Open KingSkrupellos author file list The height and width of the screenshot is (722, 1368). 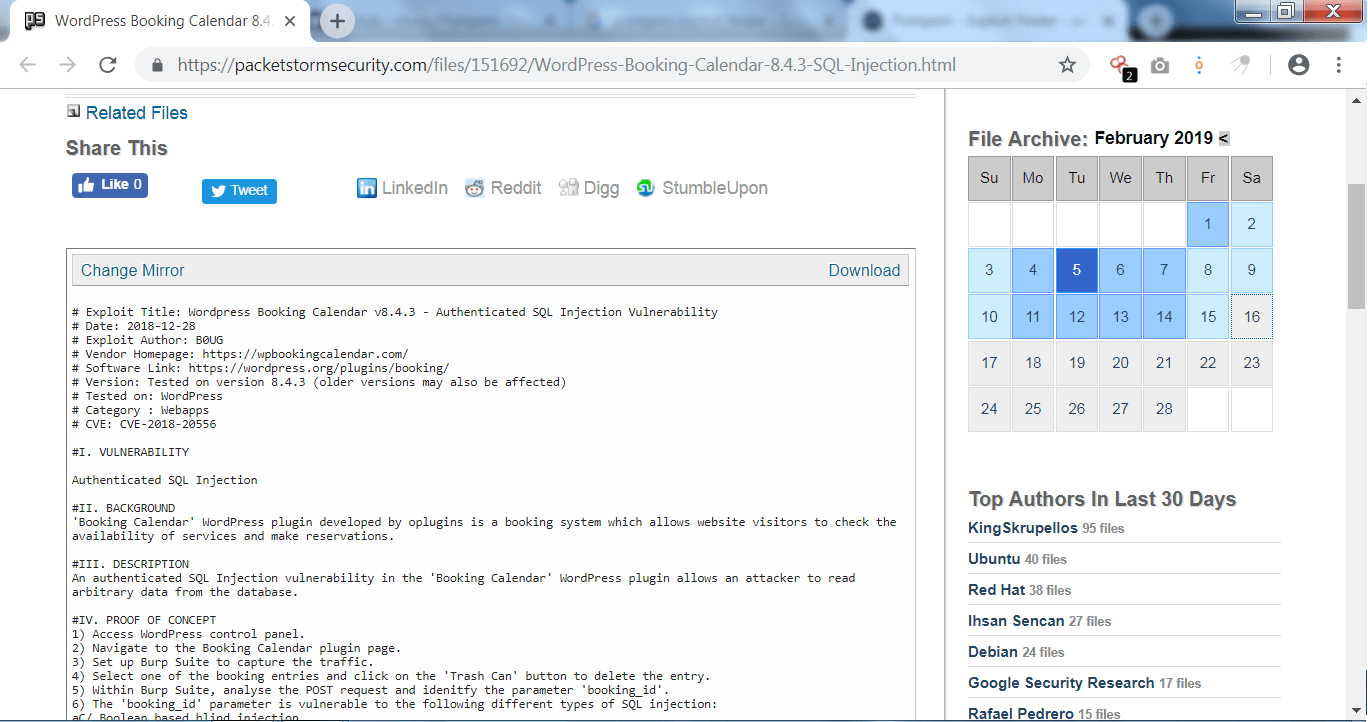(x=1023, y=528)
